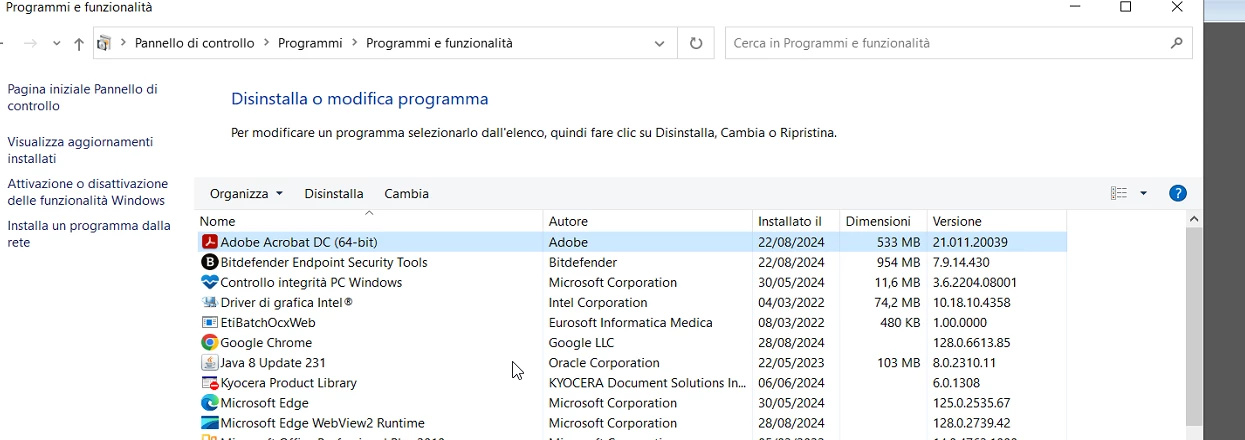This screenshot has height=440, width=1245.
Task: Click the Disinstalla toolbar button
Action: tap(334, 193)
